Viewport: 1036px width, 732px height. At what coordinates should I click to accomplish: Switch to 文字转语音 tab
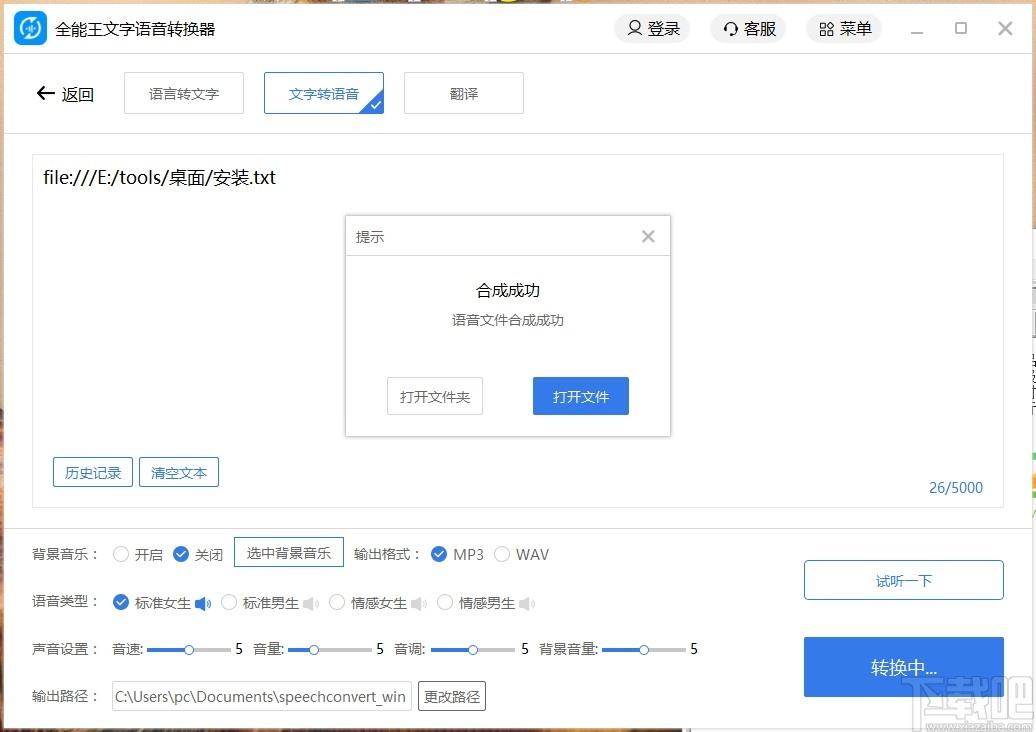pyautogui.click(x=324, y=93)
